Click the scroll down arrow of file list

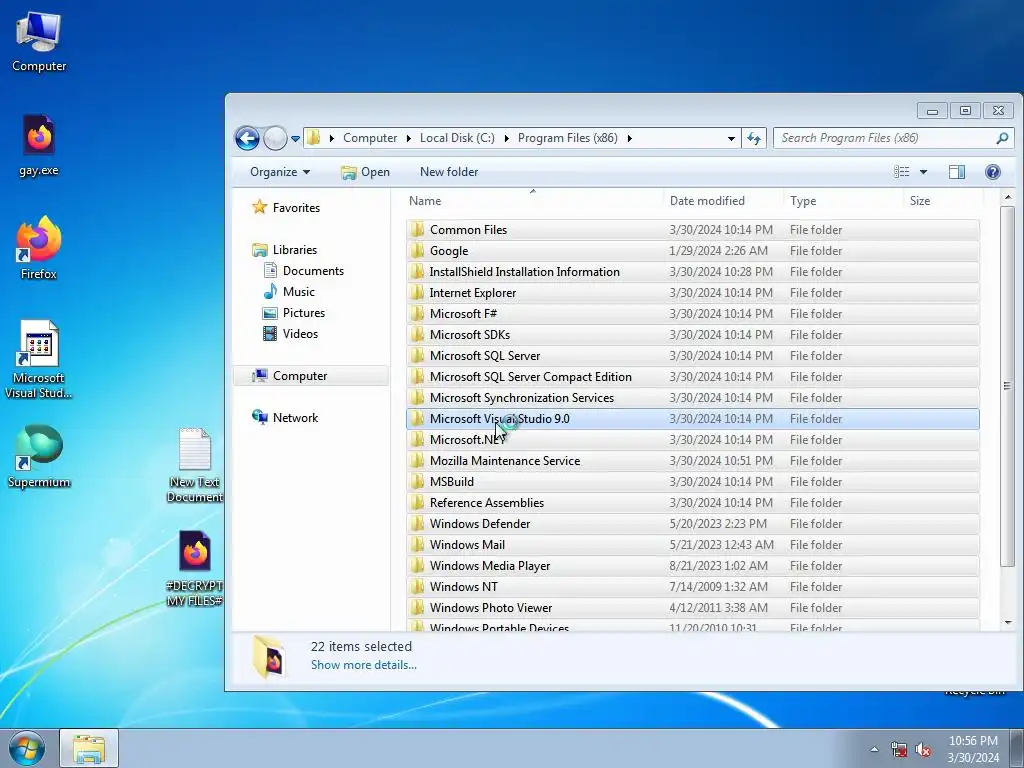click(1007, 623)
